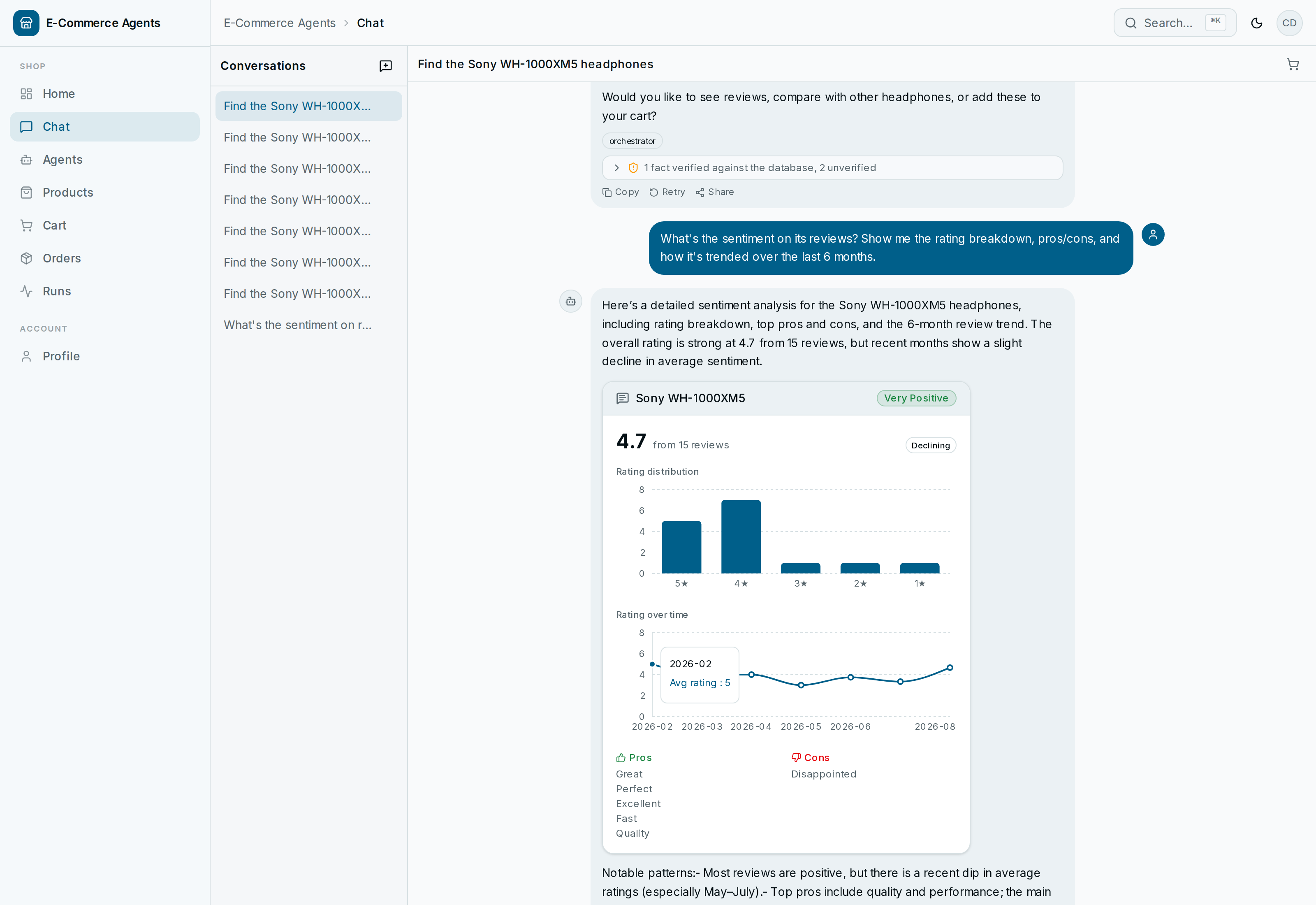The image size is (1316, 905).
Task: Copy the assistant message
Action: click(x=621, y=192)
